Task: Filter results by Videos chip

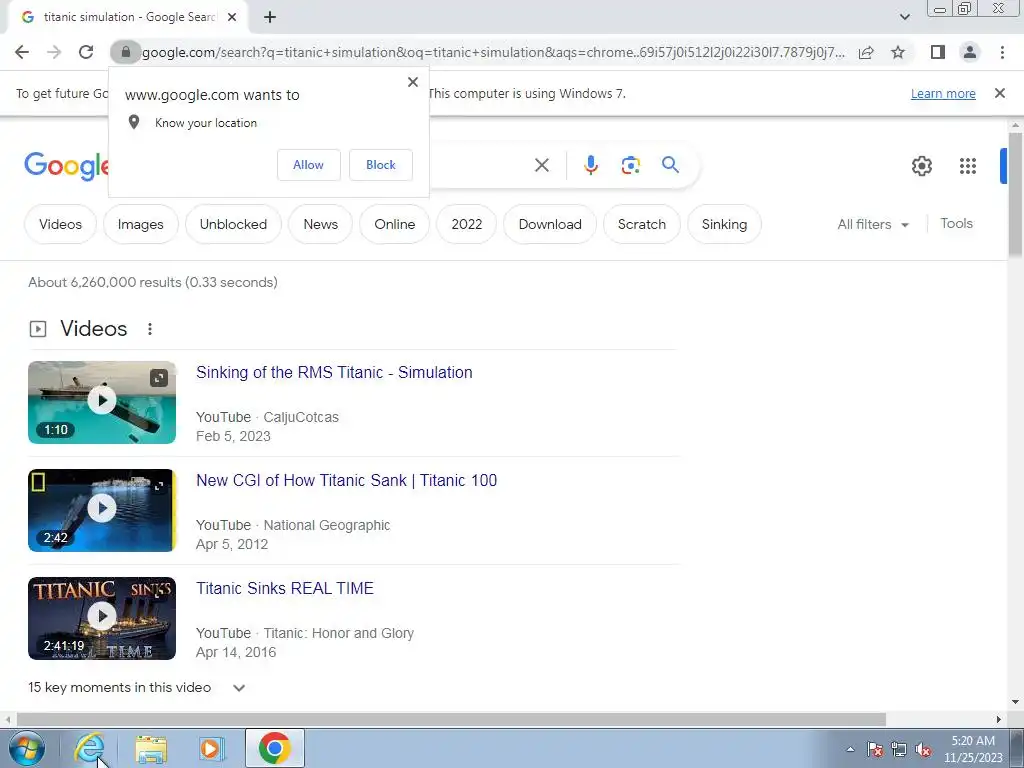Action: coord(61,224)
